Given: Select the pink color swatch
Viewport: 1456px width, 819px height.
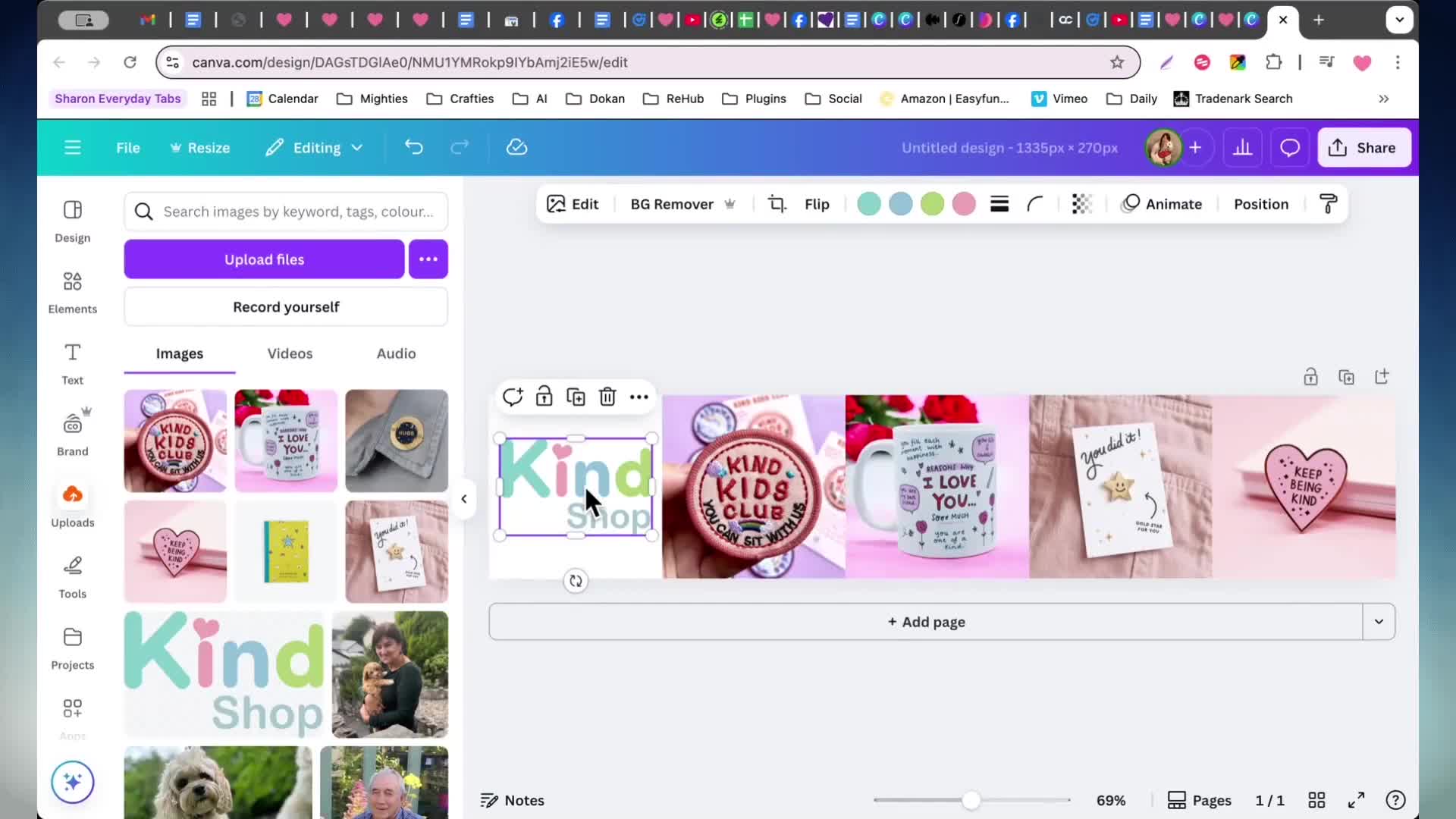Looking at the screenshot, I should (x=964, y=204).
